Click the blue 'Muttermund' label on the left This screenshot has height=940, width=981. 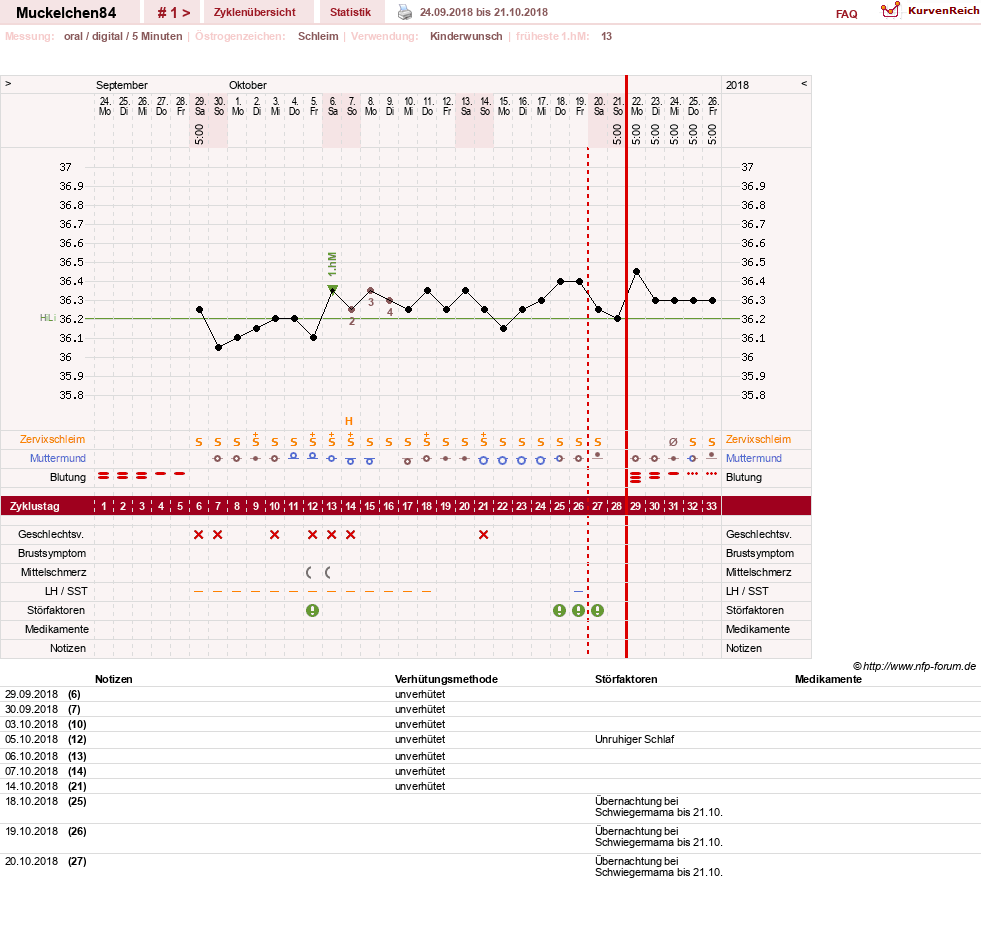[x=58, y=458]
